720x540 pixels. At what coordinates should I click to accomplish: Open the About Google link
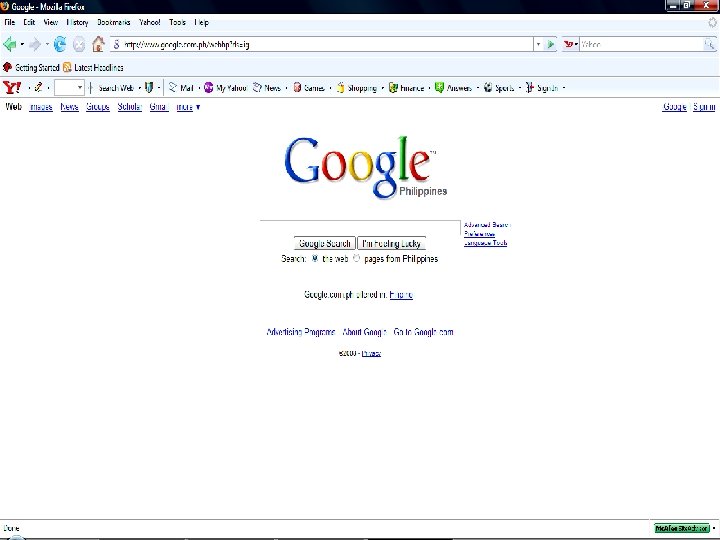click(365, 332)
